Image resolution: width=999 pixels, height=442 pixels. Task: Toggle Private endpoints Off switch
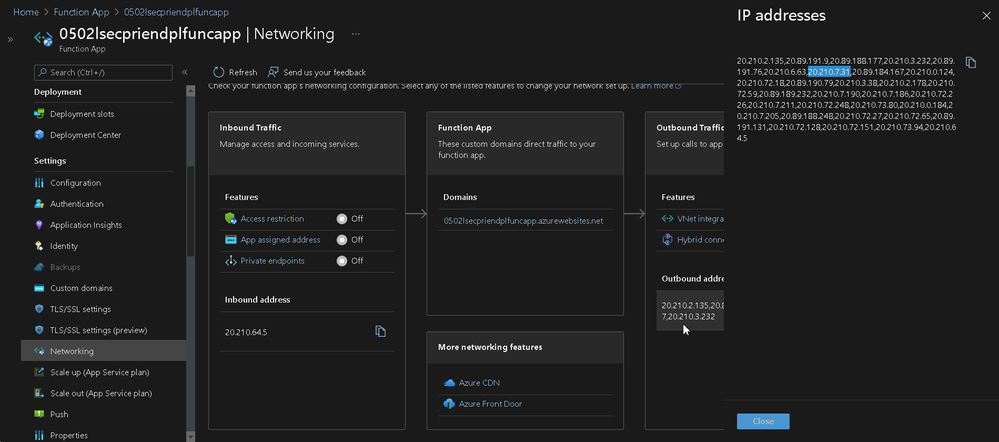pyautogui.click(x=341, y=260)
